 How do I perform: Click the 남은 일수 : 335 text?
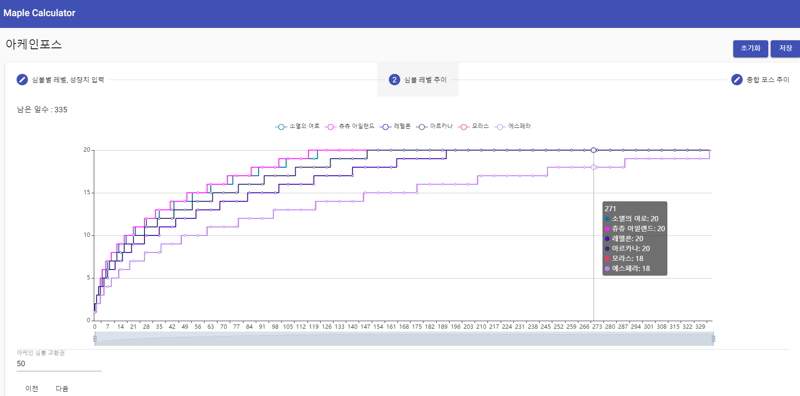click(x=42, y=110)
